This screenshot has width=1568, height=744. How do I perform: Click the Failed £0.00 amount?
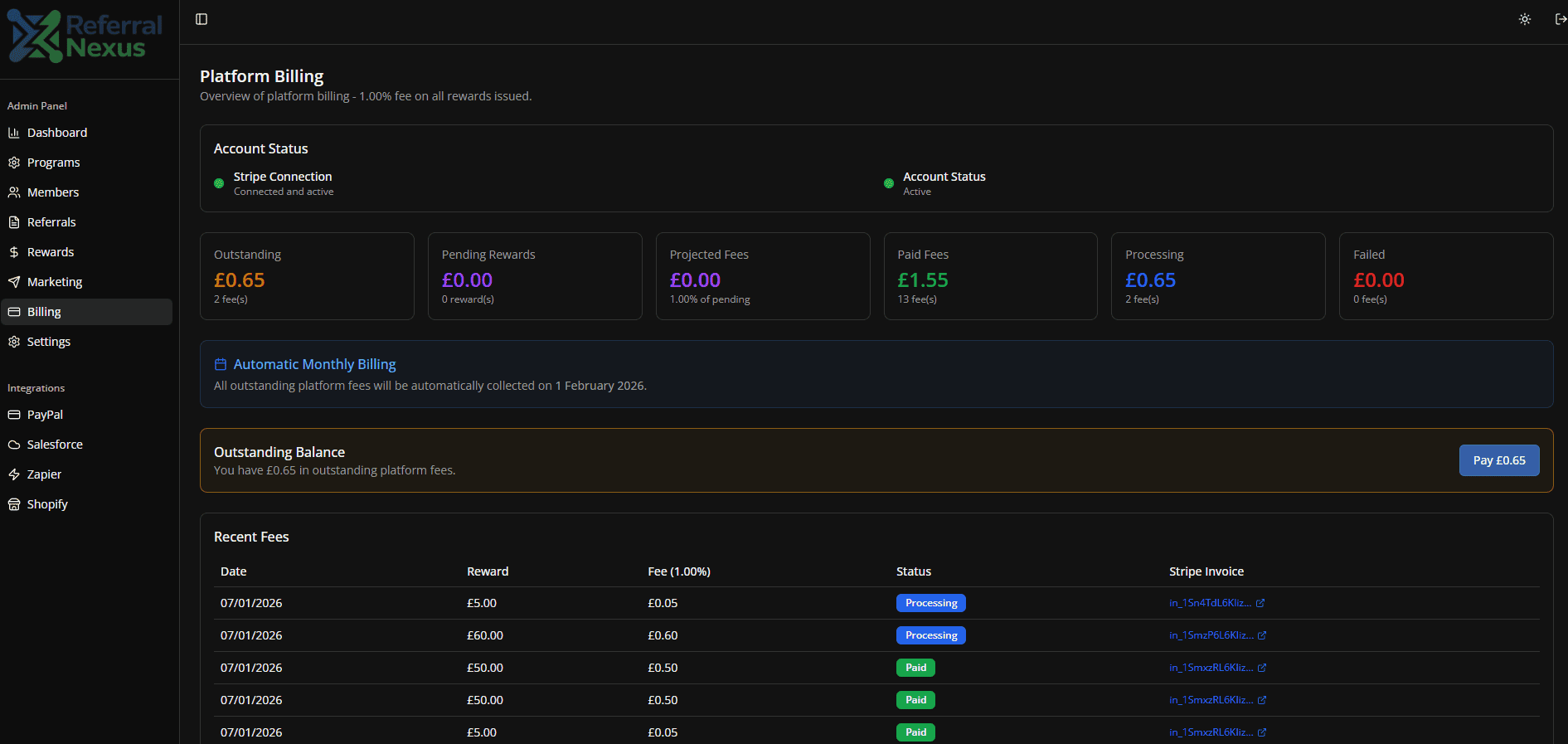(1379, 280)
